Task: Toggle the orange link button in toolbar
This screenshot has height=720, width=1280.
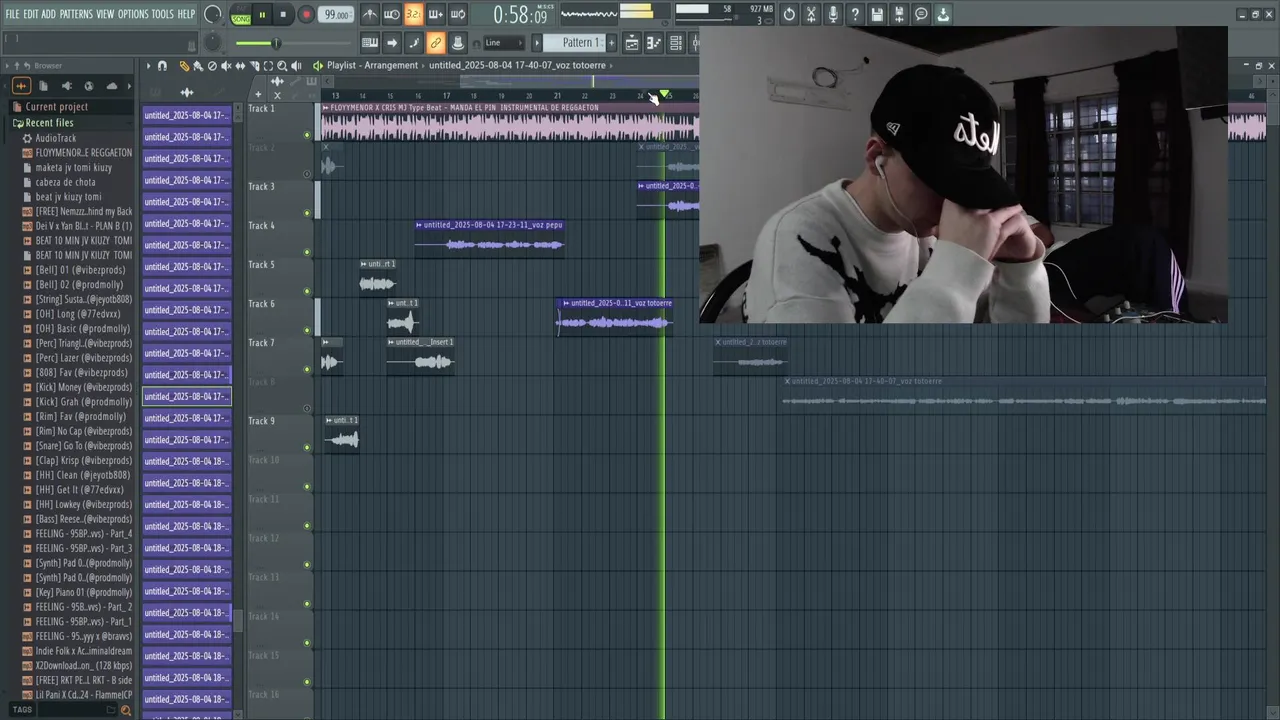Action: click(x=436, y=43)
